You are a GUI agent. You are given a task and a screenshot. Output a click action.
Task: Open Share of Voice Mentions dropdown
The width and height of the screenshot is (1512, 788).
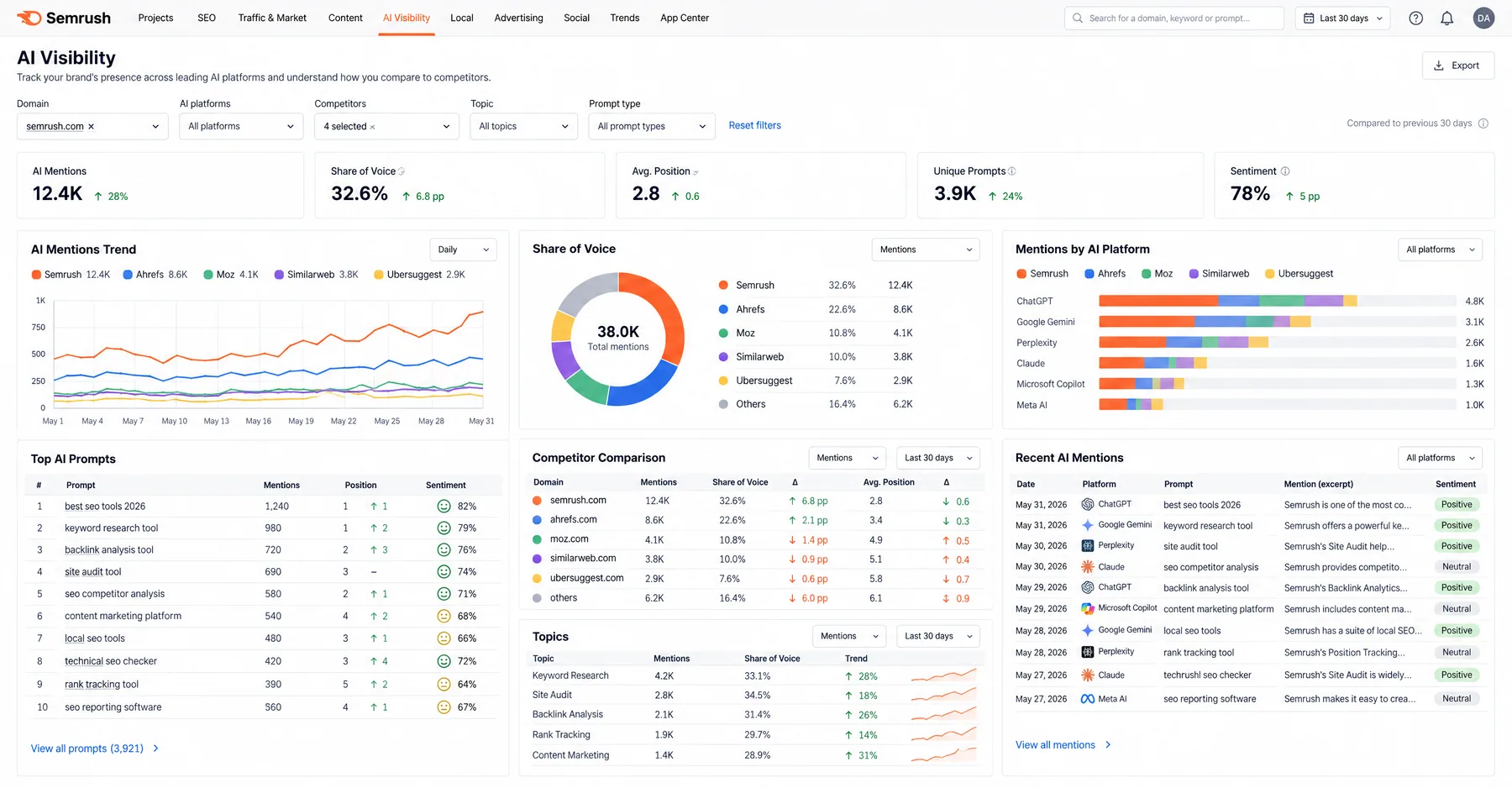click(x=926, y=250)
